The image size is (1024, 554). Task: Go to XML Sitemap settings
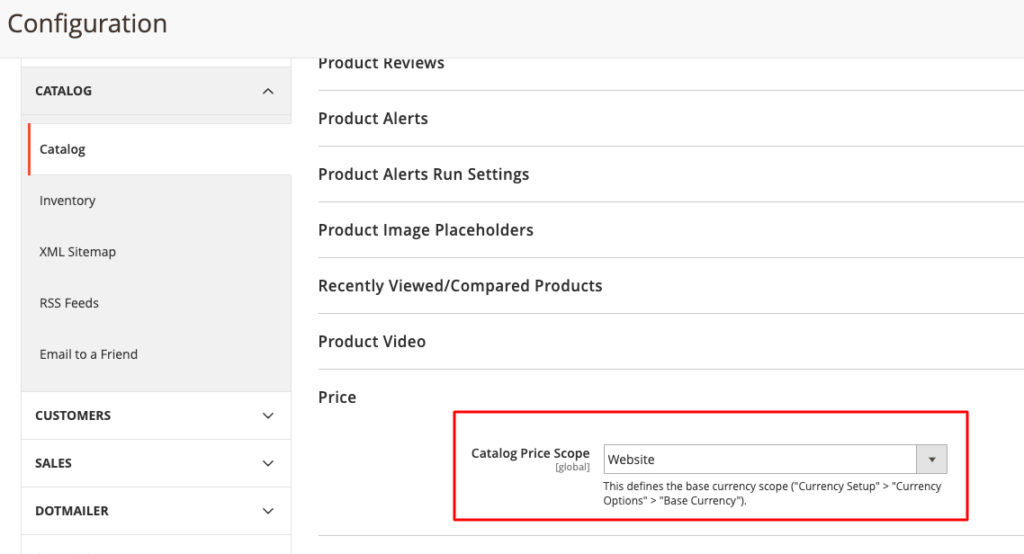[77, 252]
